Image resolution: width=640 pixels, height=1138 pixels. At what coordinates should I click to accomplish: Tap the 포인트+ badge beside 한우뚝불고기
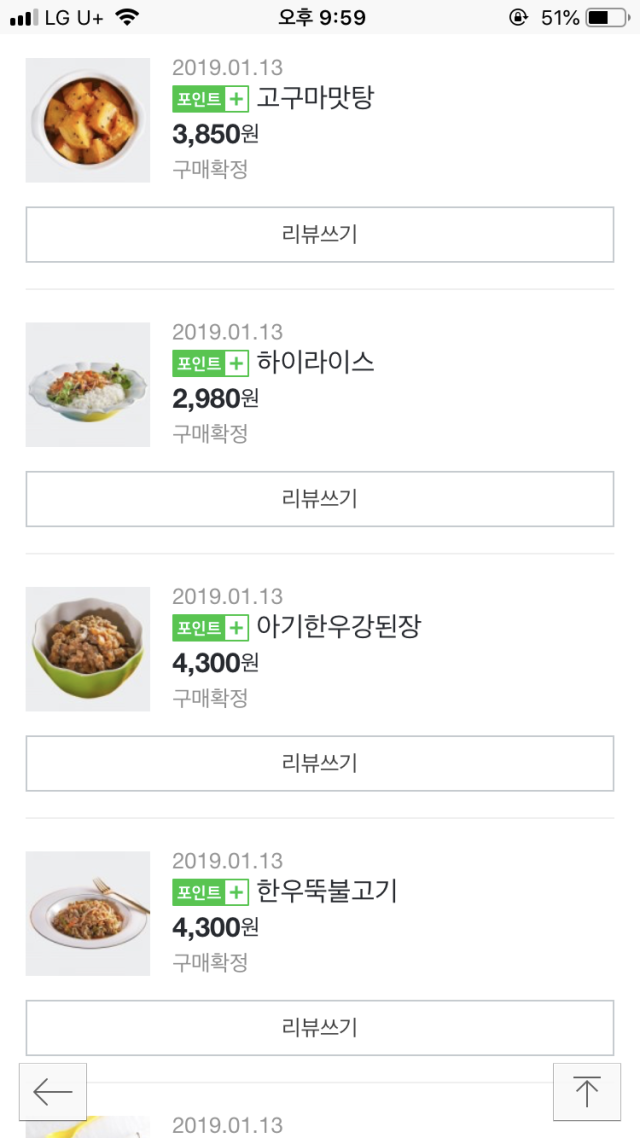pyautogui.click(x=210, y=892)
